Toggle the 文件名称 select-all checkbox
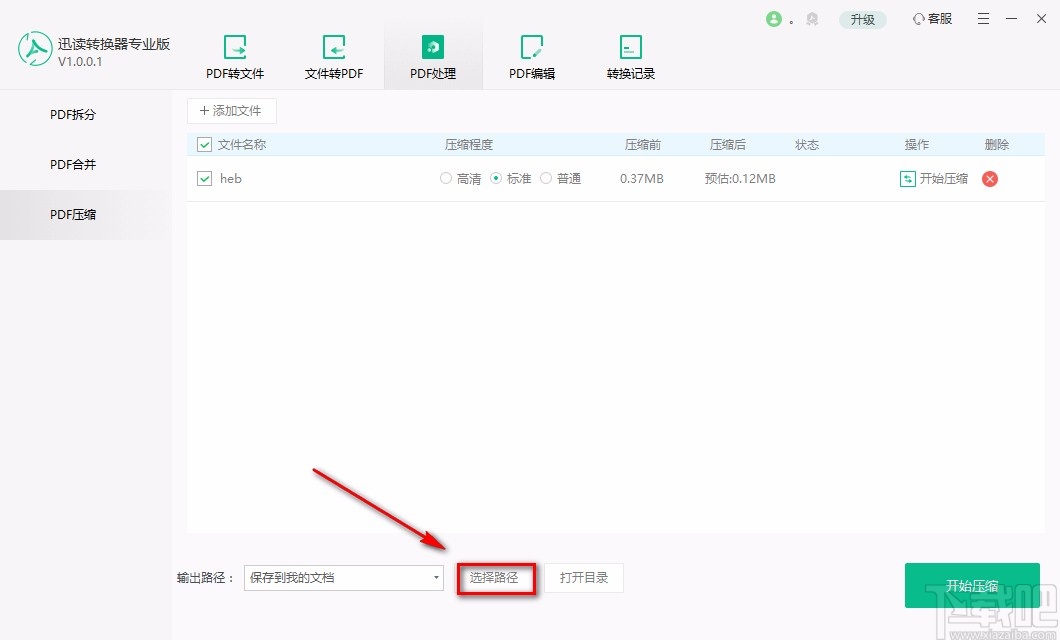1060x640 pixels. coord(204,144)
